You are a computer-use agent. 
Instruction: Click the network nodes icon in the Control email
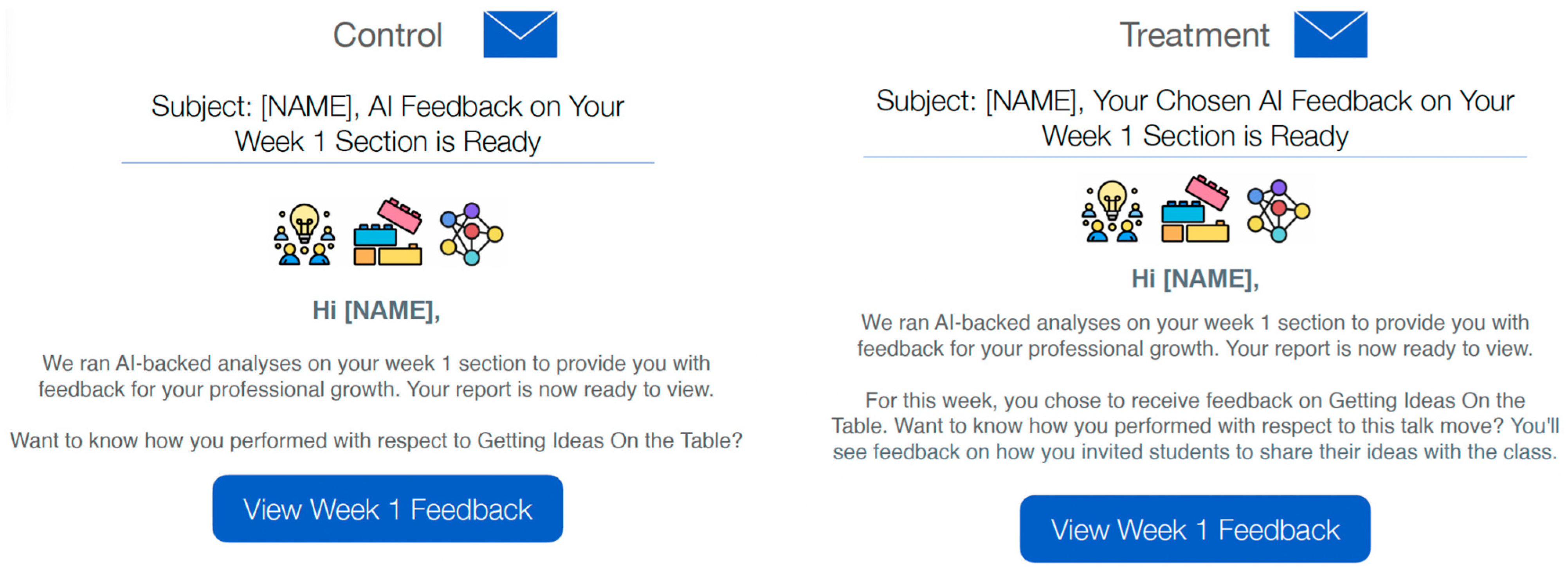pos(471,235)
